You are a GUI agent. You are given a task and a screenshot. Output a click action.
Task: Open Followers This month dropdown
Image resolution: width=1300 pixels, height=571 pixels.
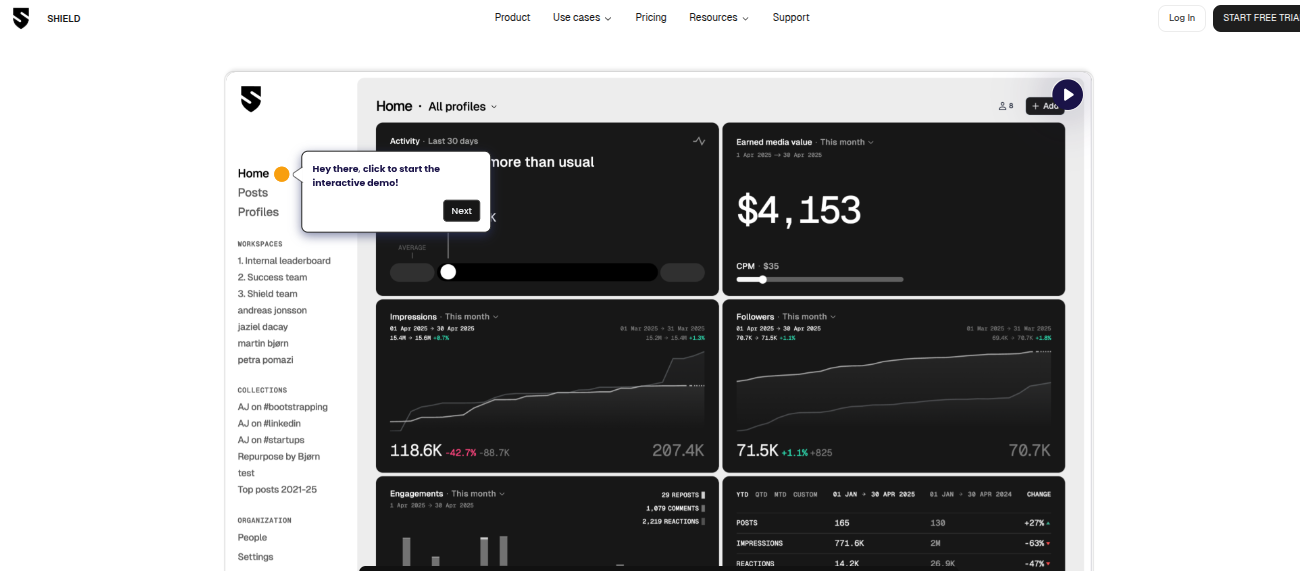tap(809, 317)
